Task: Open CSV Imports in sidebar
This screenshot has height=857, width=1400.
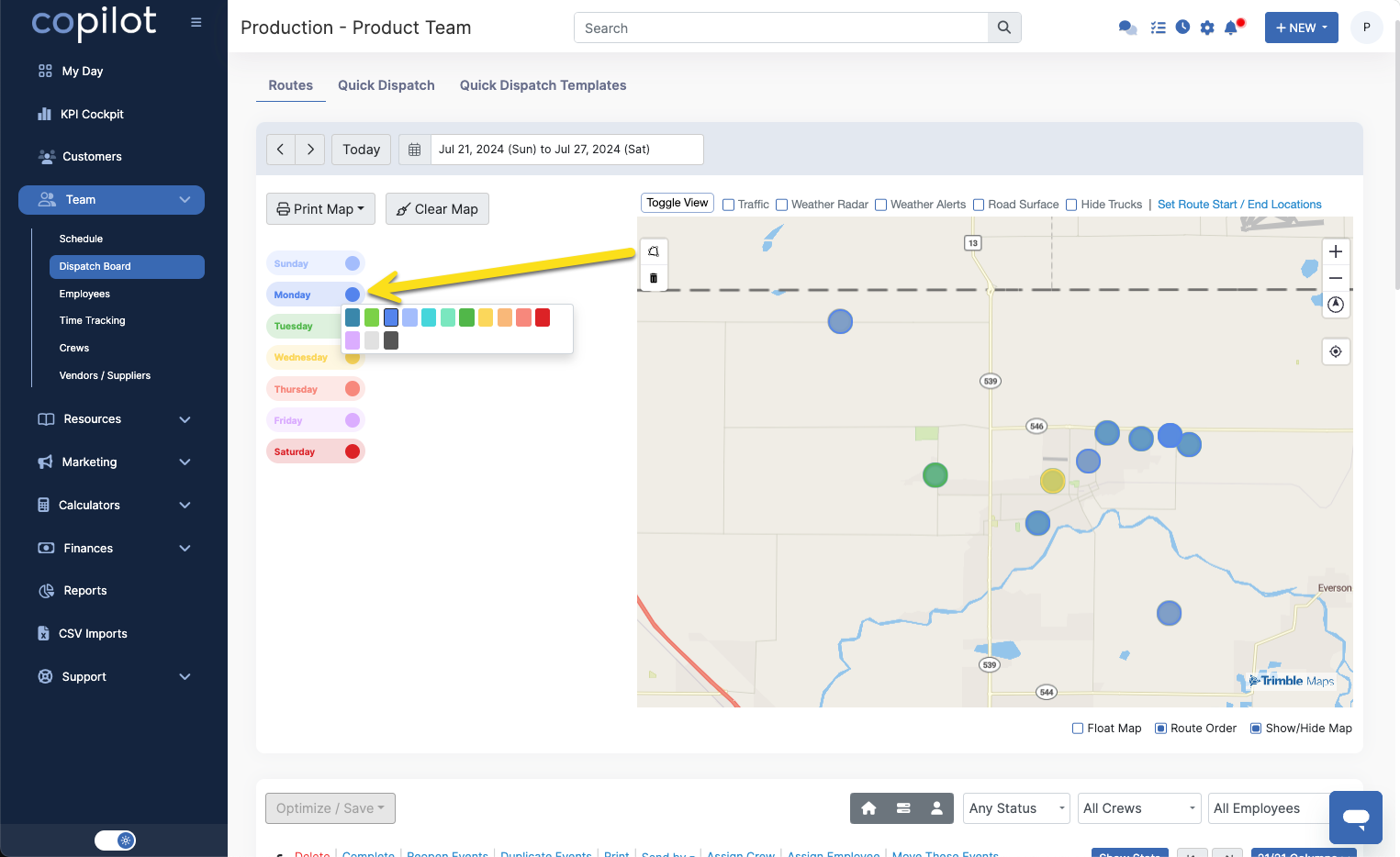Action: pos(93,634)
